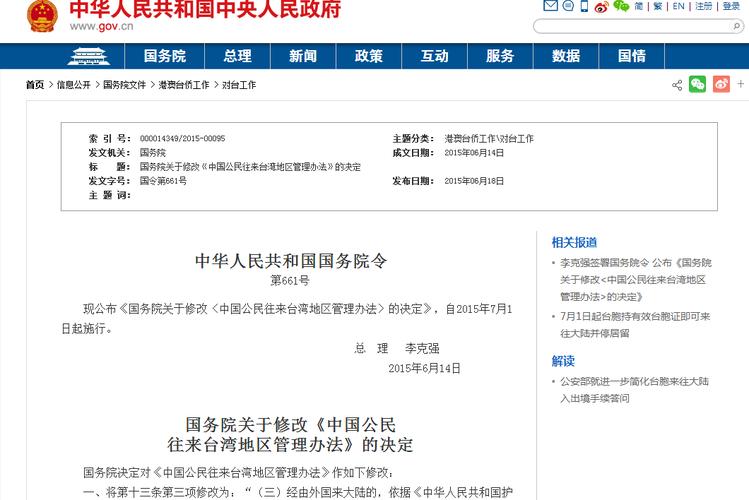Click the building home icon in the navigation bar
Viewport: 749px width, 500px height.
(88, 56)
